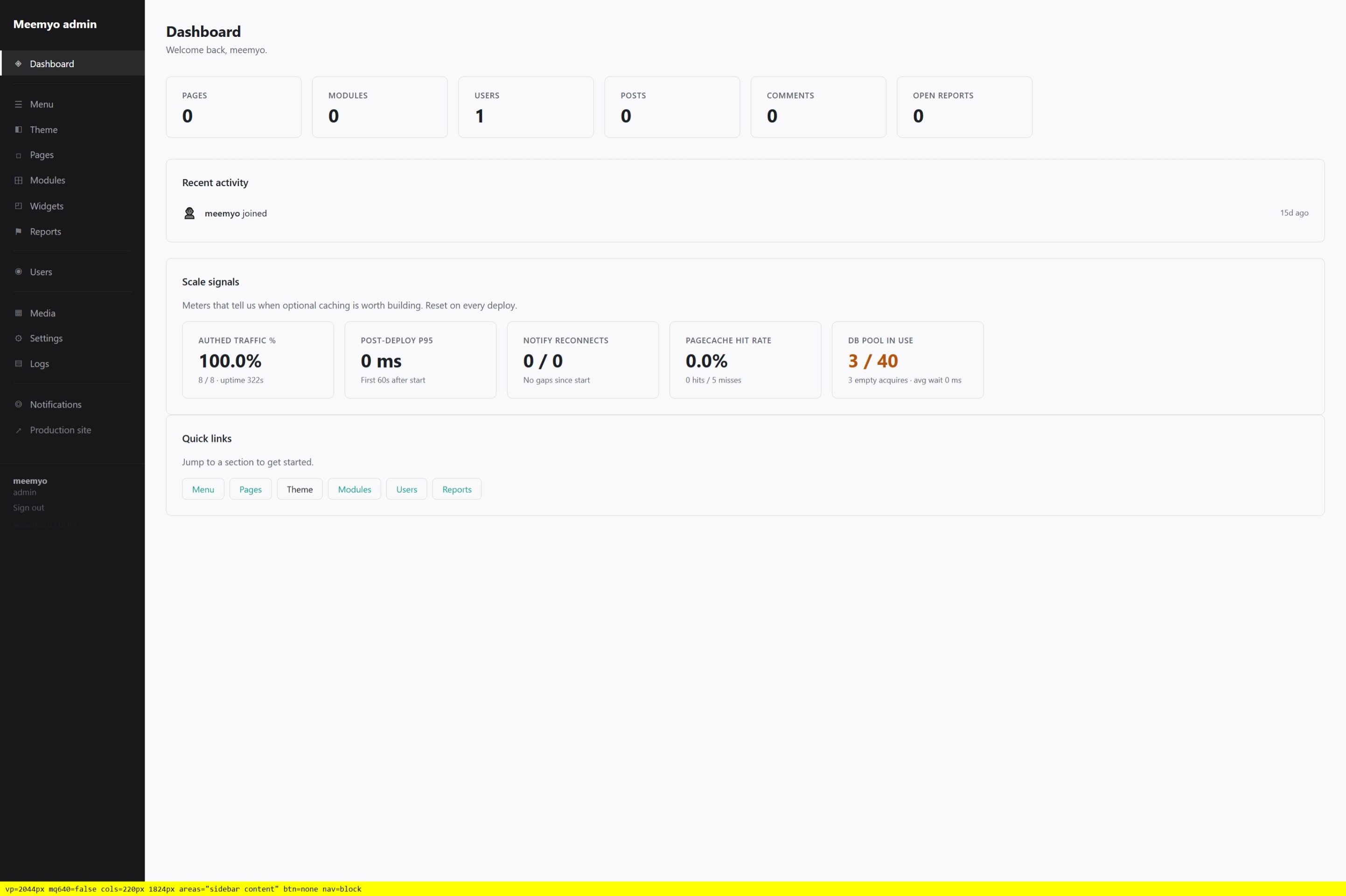
Task: Go to Theme in the sidebar
Action: (73, 130)
